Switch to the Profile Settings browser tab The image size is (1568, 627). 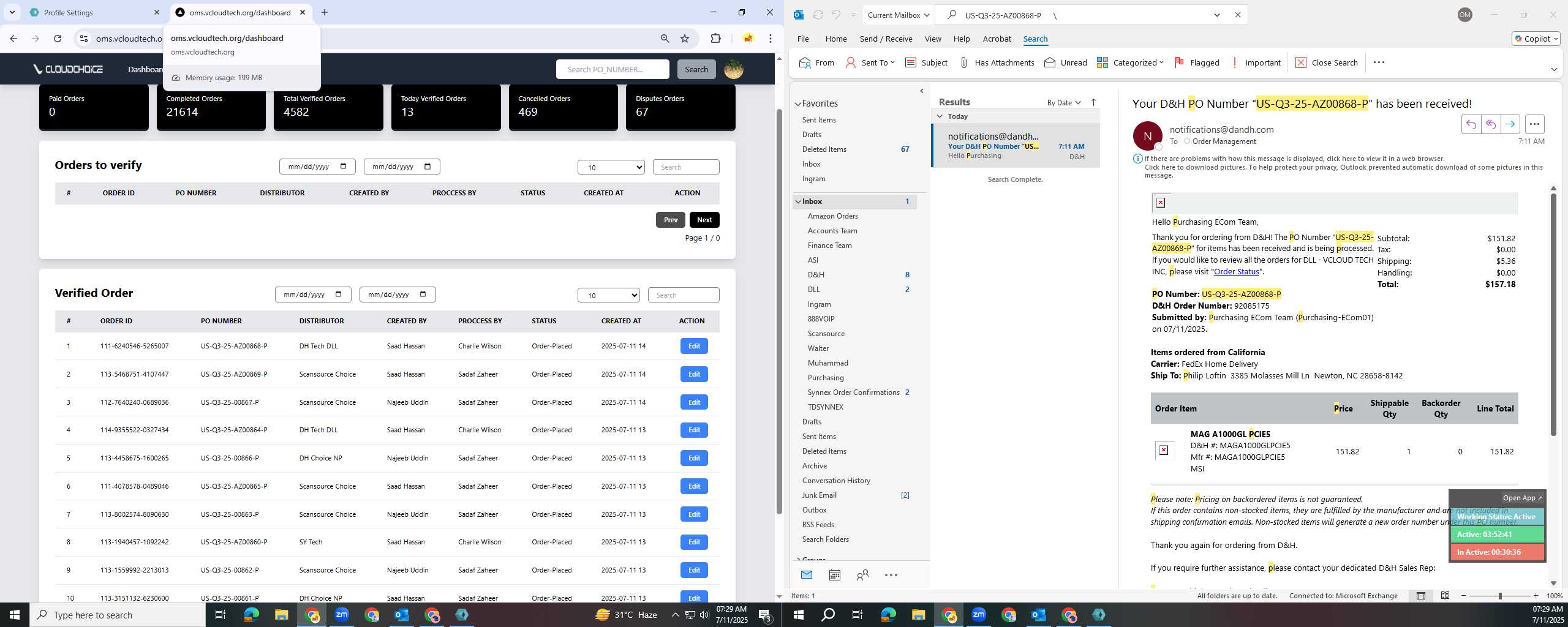point(94,12)
